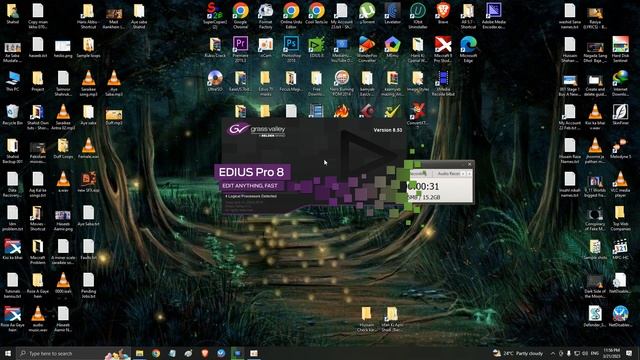Select the VLC media player shortcut
Image resolution: width=640 pixels, height=360 pixels.
click(620, 184)
